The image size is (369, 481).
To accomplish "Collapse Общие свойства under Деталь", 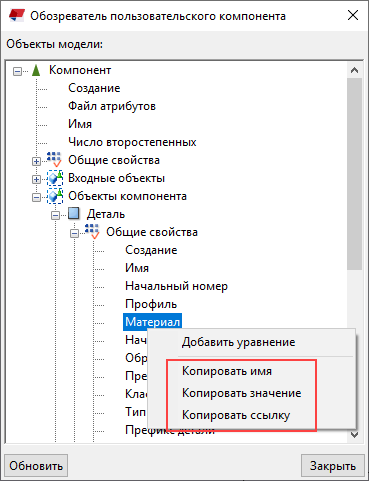I will pyautogui.click(x=74, y=233).
